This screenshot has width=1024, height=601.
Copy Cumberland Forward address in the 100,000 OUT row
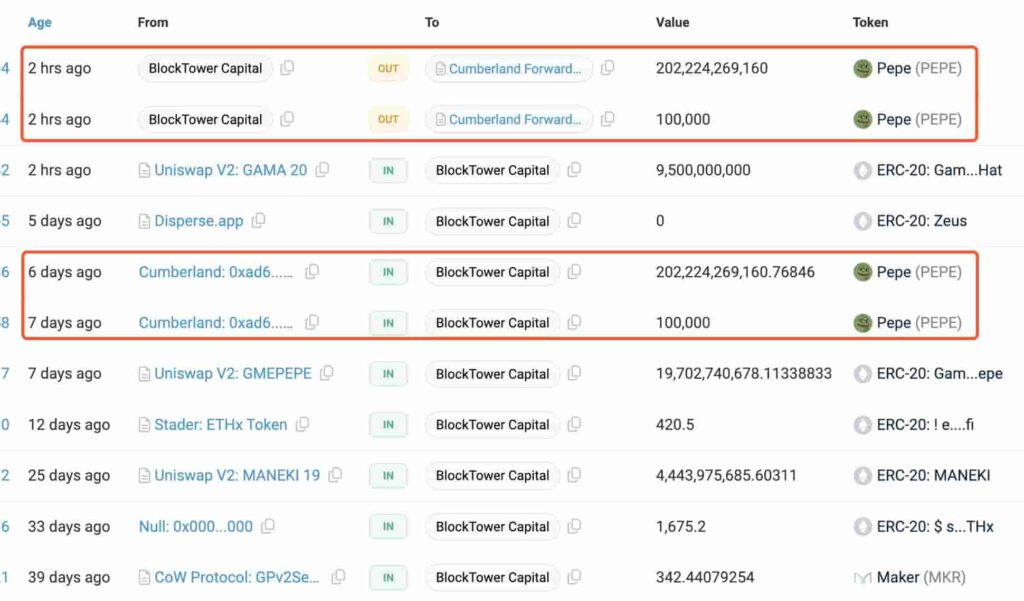pyautogui.click(x=607, y=119)
